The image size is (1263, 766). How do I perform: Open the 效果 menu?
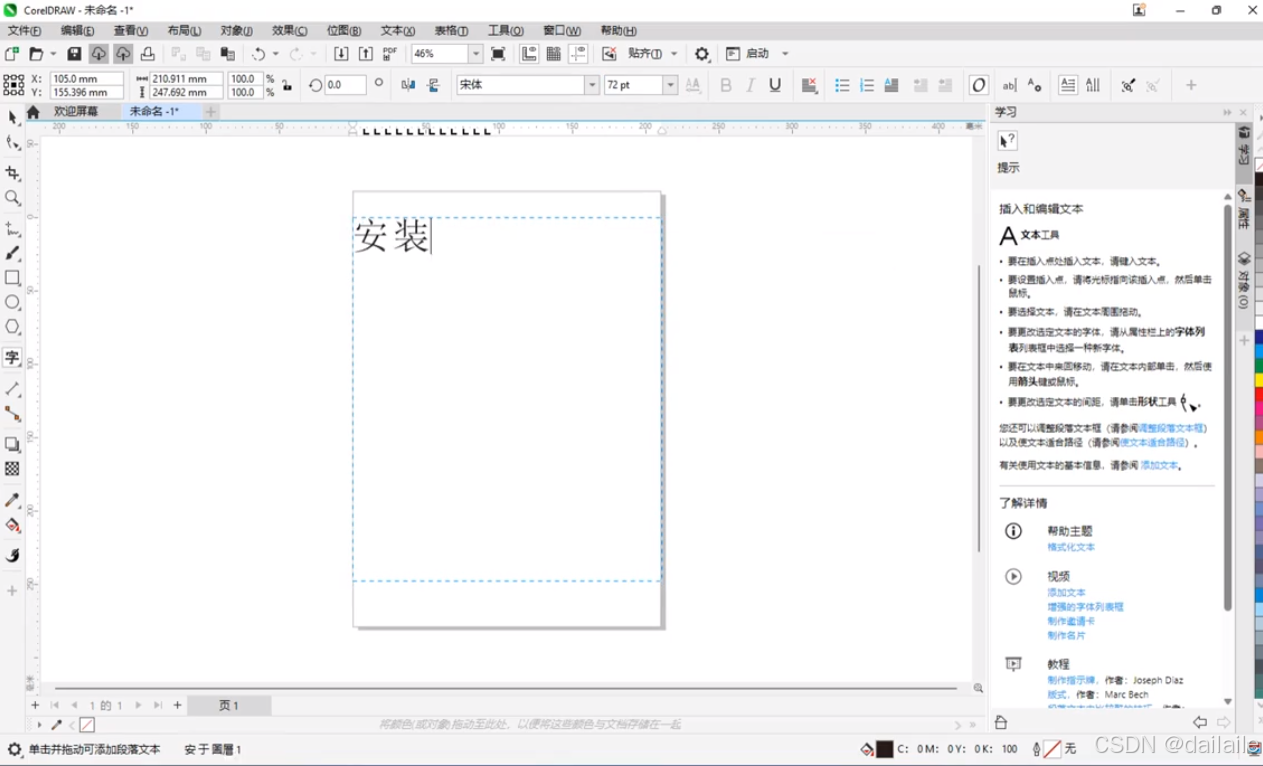pyautogui.click(x=290, y=31)
